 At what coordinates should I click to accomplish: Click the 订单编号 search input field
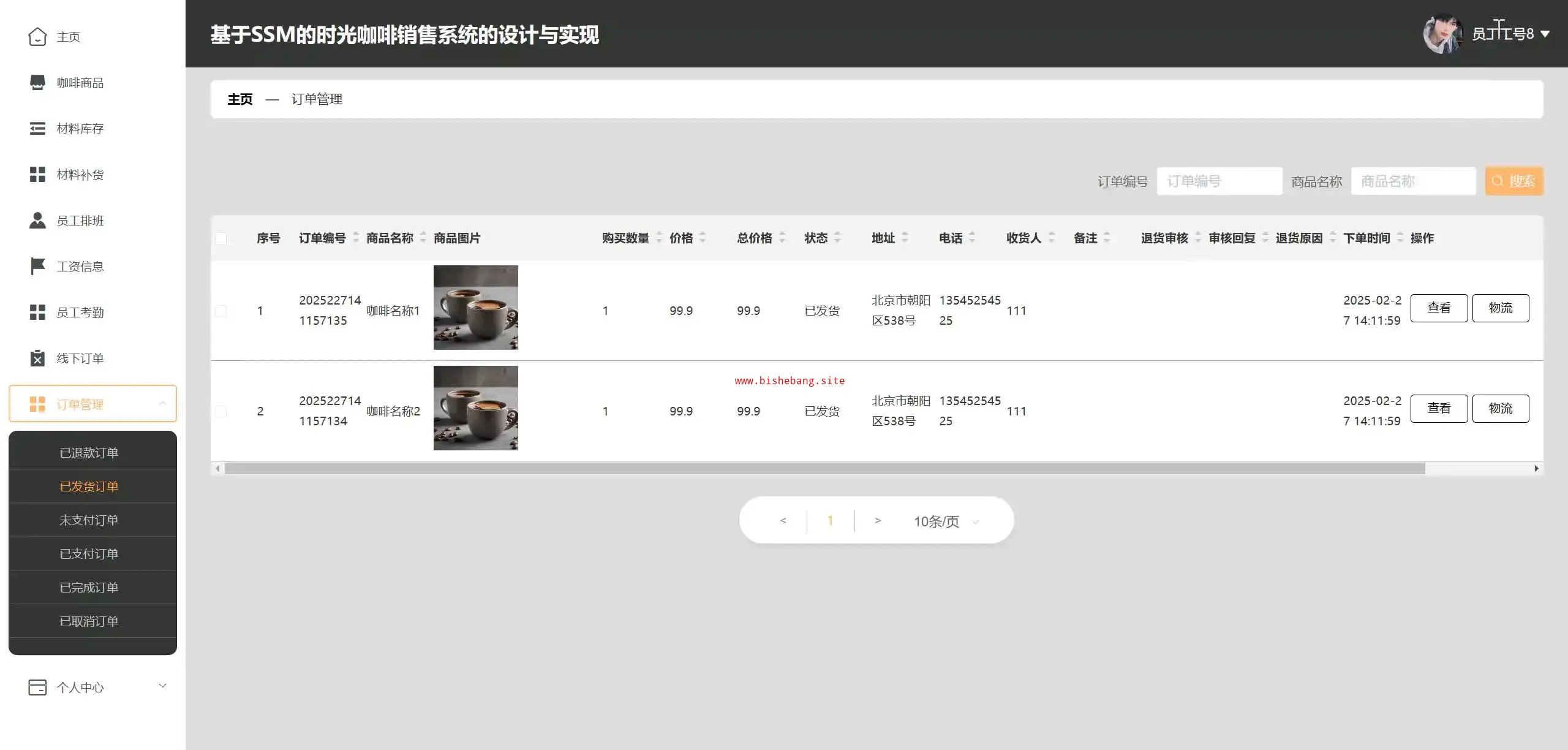tap(1219, 181)
